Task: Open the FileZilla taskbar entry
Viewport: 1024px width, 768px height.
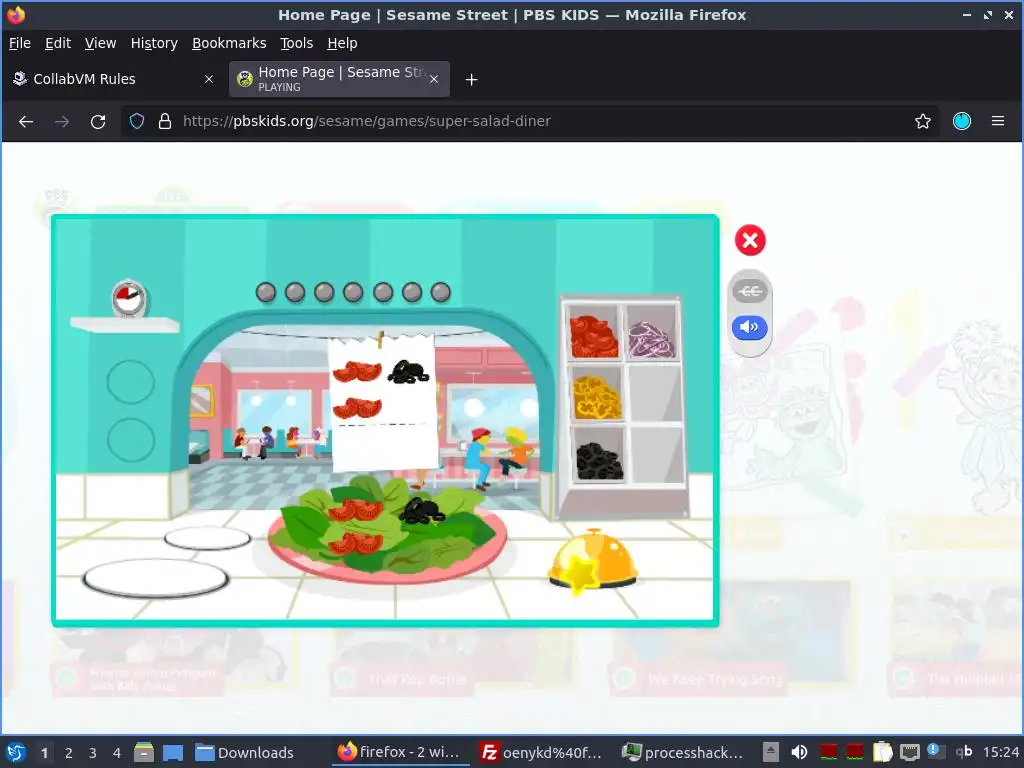Action: click(x=541, y=752)
